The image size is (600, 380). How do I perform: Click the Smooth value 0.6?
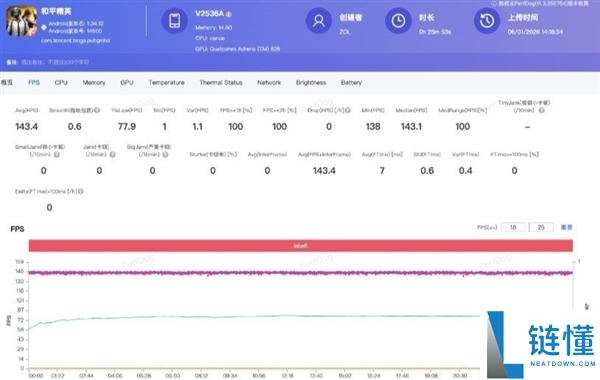click(74, 127)
